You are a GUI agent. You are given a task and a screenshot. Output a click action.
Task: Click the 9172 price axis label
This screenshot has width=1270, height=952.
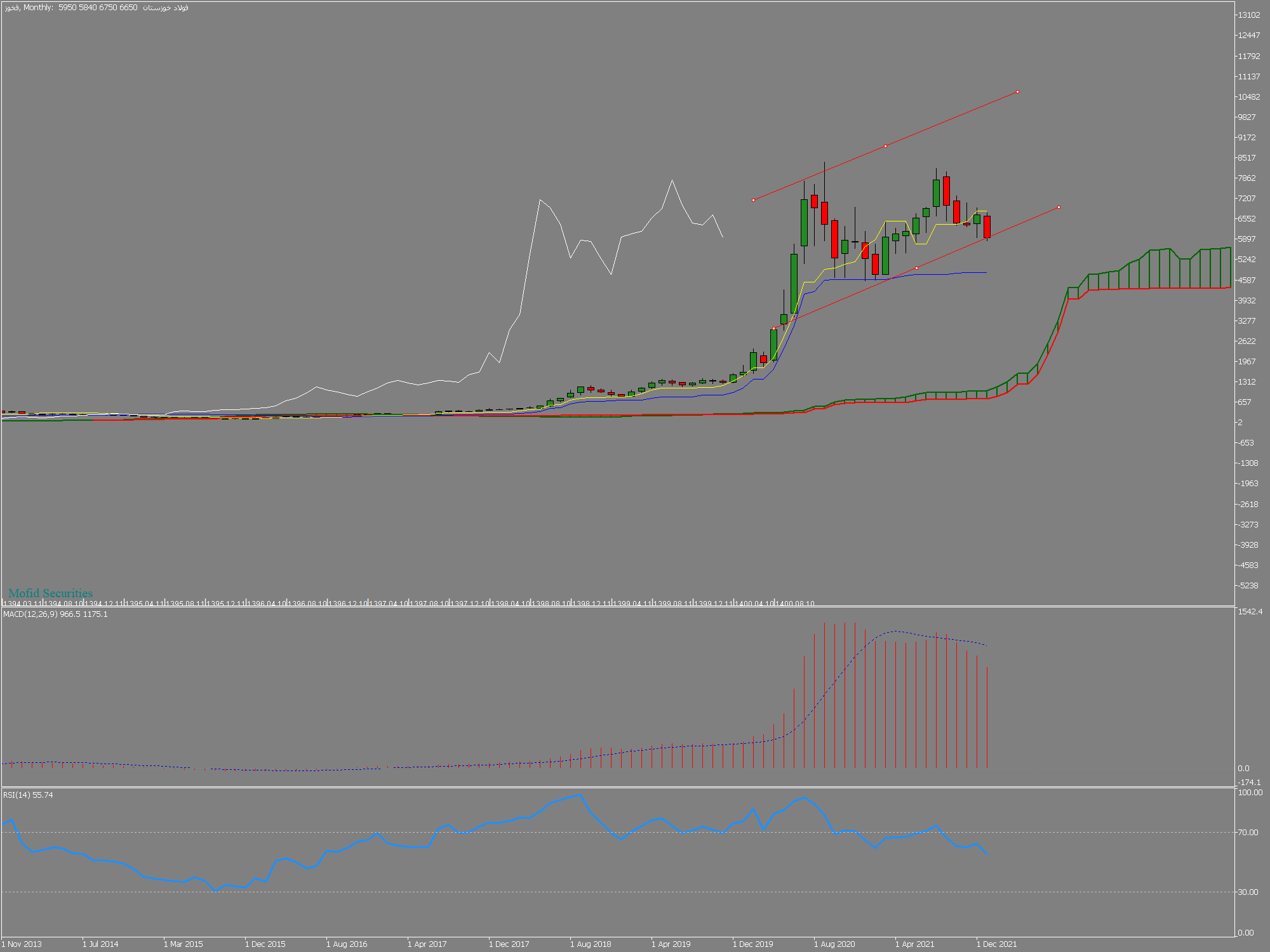pos(1247,138)
